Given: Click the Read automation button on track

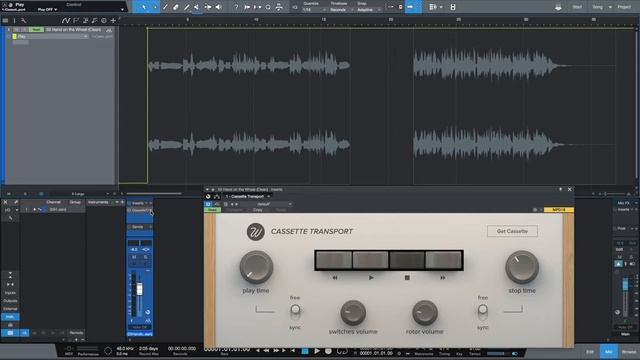Looking at the screenshot, I should pyautogui.click(x=36, y=30).
